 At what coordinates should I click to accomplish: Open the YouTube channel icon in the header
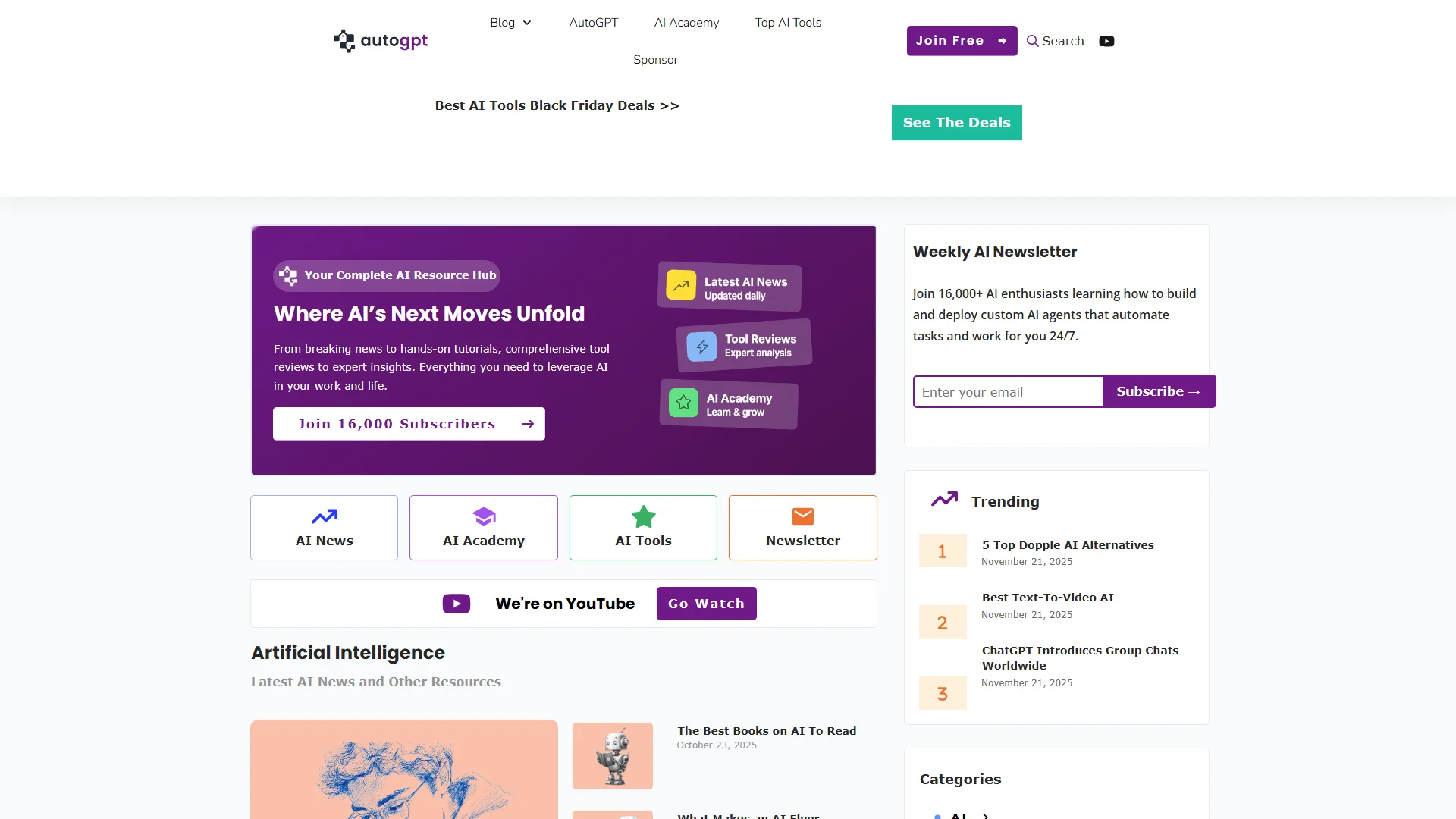coord(1106,41)
